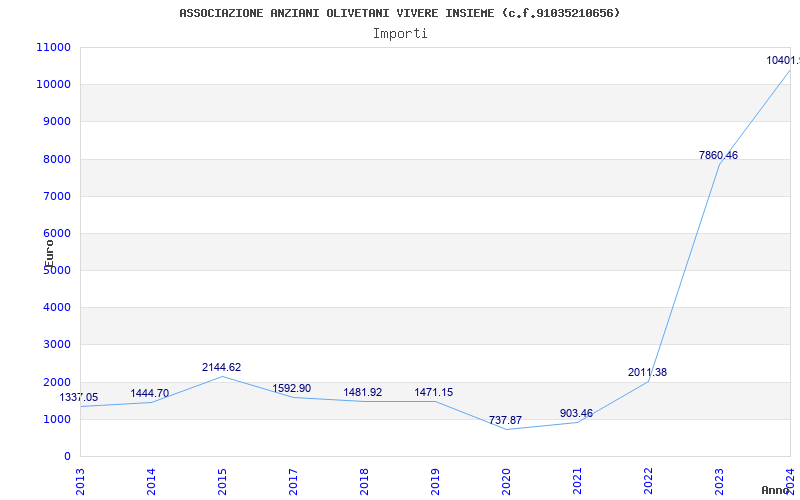This screenshot has width=800, height=500.
Task: Click the chart title ASSOCIAZIONE ANZIANI OLIVETANI
Action: (399, 13)
